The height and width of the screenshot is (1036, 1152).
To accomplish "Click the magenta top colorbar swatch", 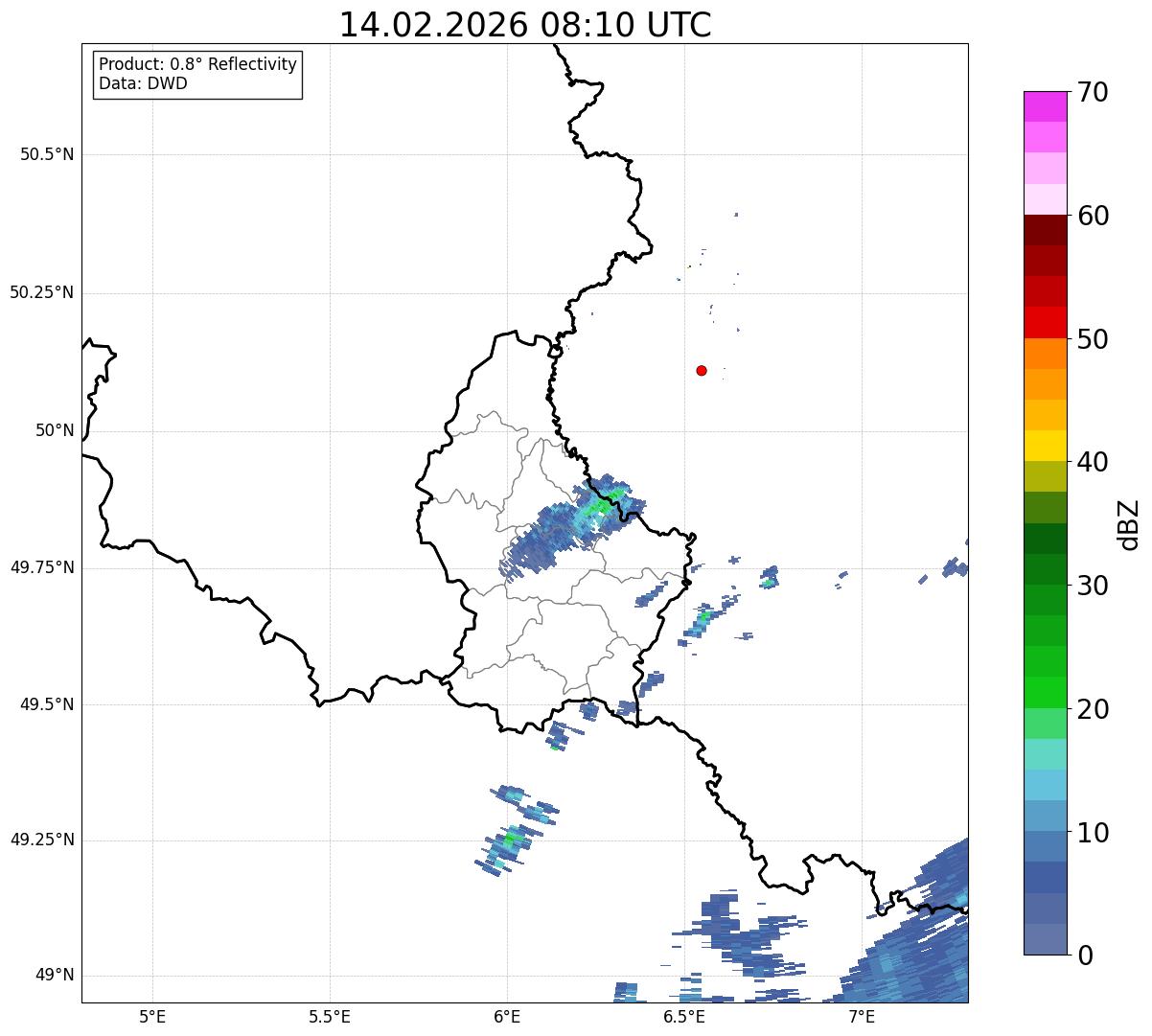I will (1045, 106).
